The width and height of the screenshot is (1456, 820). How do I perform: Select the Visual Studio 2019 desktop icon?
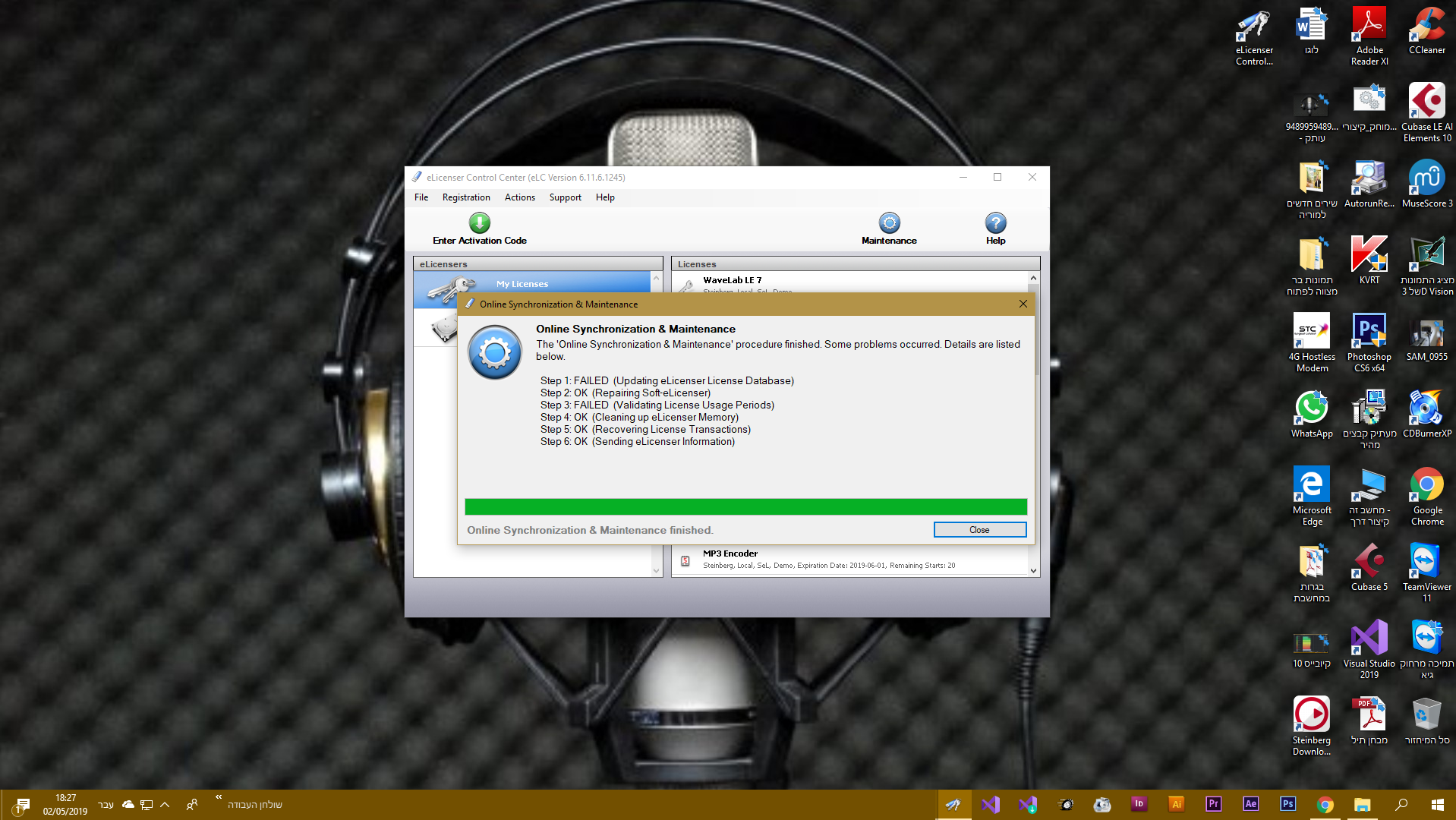point(1369,650)
